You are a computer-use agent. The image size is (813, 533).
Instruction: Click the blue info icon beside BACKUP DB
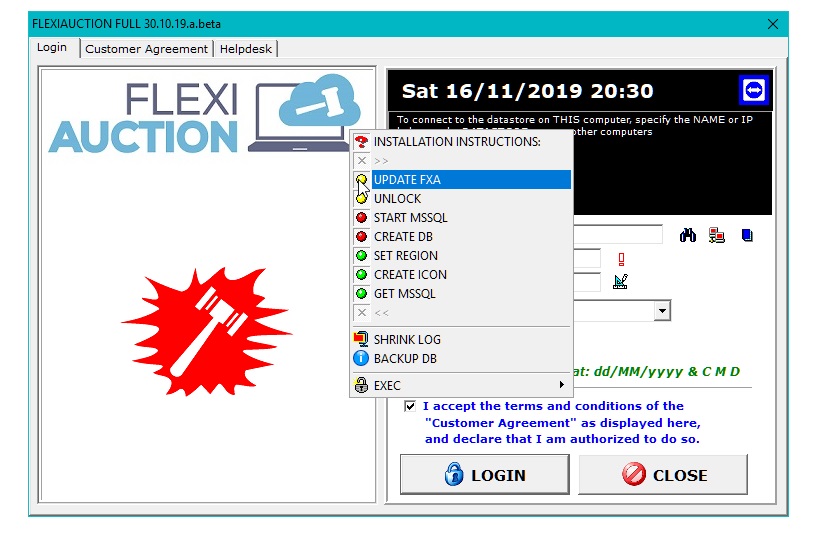pyautogui.click(x=361, y=358)
